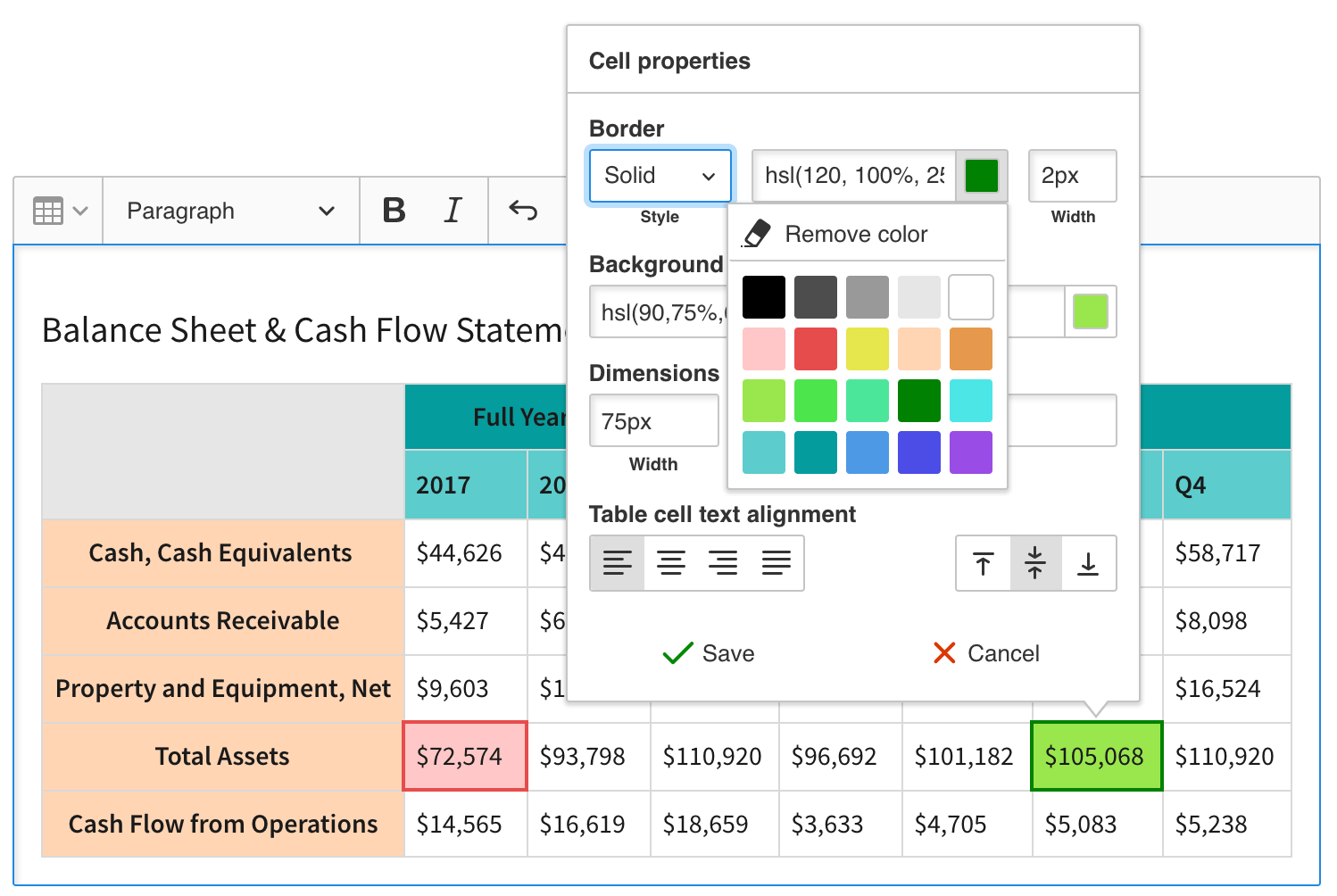The image size is (1337, 896).
Task: Pick the orange color swatch
Action: [971, 349]
